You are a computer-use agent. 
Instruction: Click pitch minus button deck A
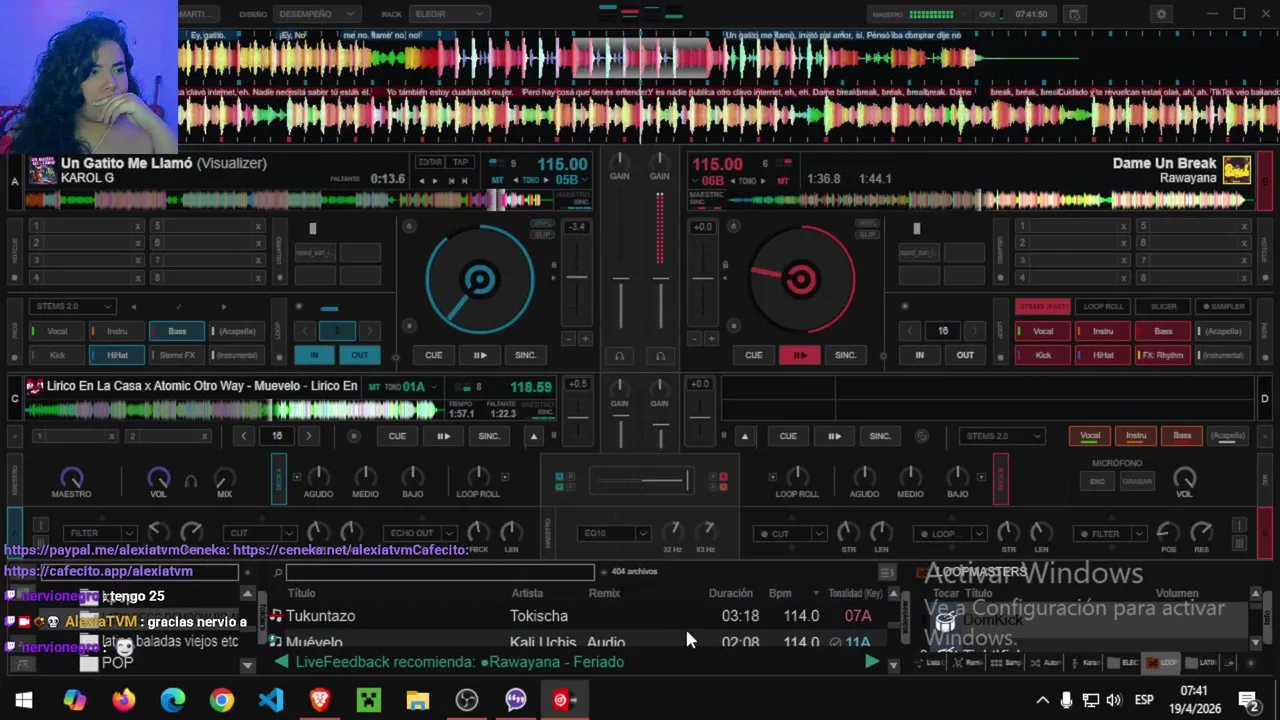pyautogui.click(x=569, y=339)
